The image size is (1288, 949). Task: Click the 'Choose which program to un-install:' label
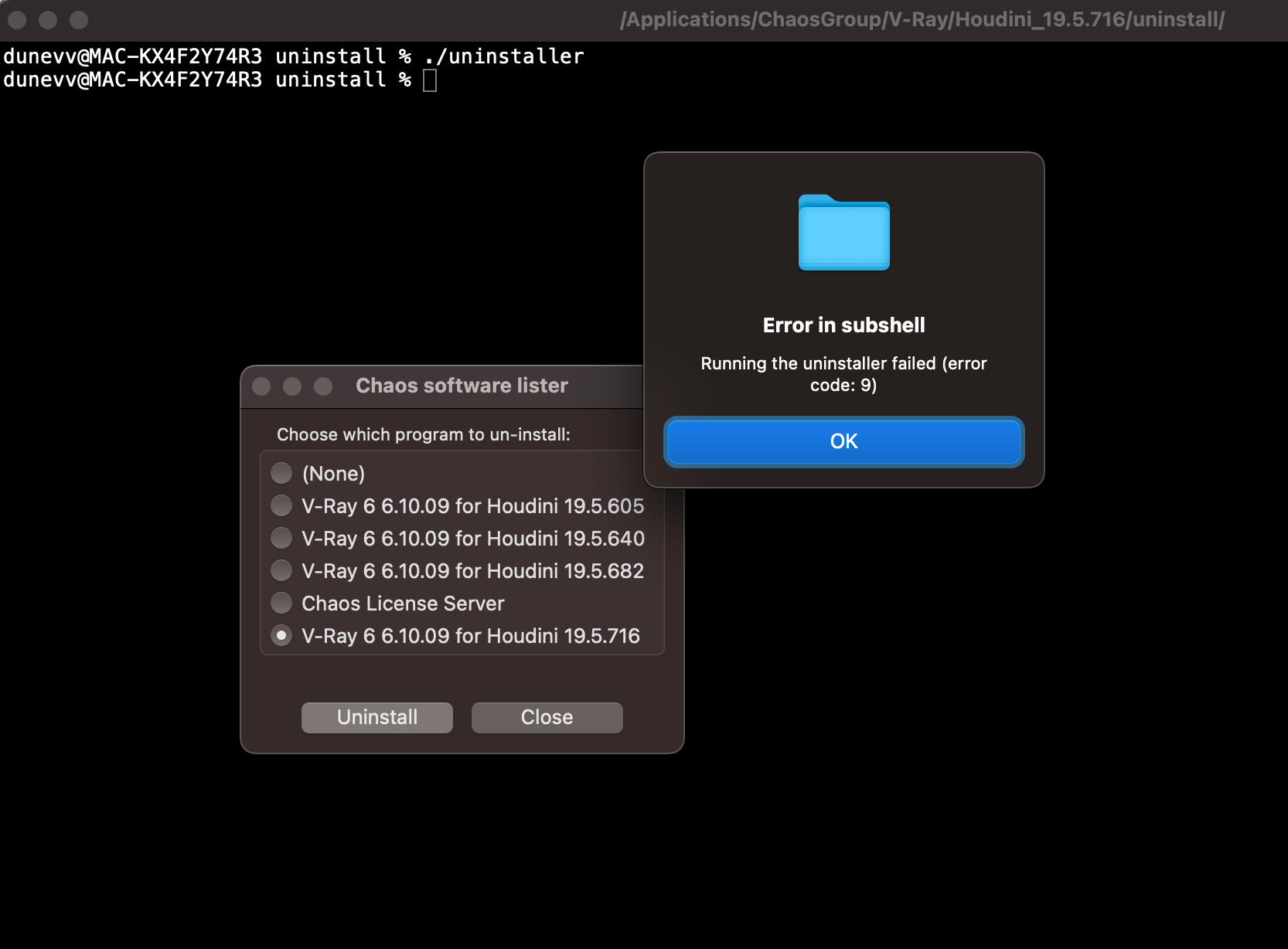424,434
